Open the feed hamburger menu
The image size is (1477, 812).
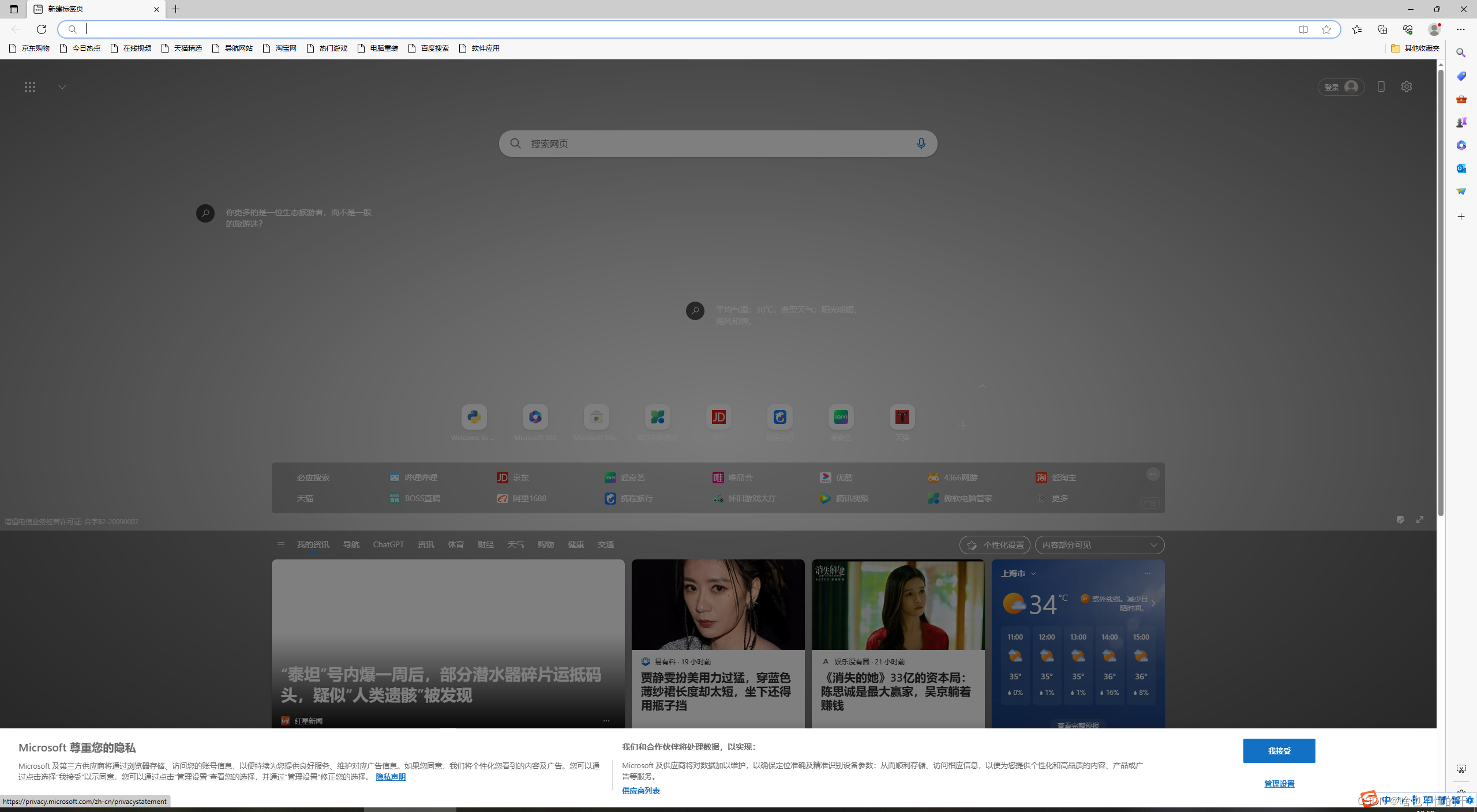(x=281, y=544)
